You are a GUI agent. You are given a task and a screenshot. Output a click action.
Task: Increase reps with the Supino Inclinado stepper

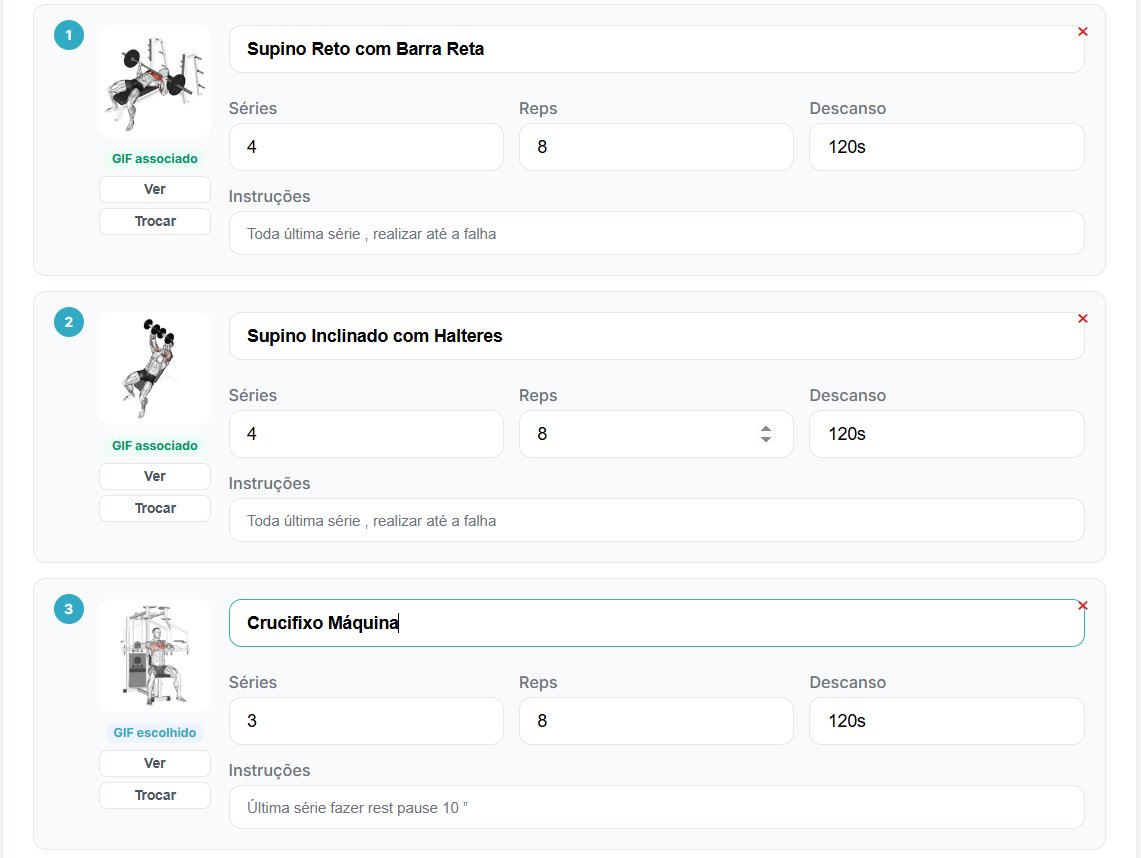766,429
